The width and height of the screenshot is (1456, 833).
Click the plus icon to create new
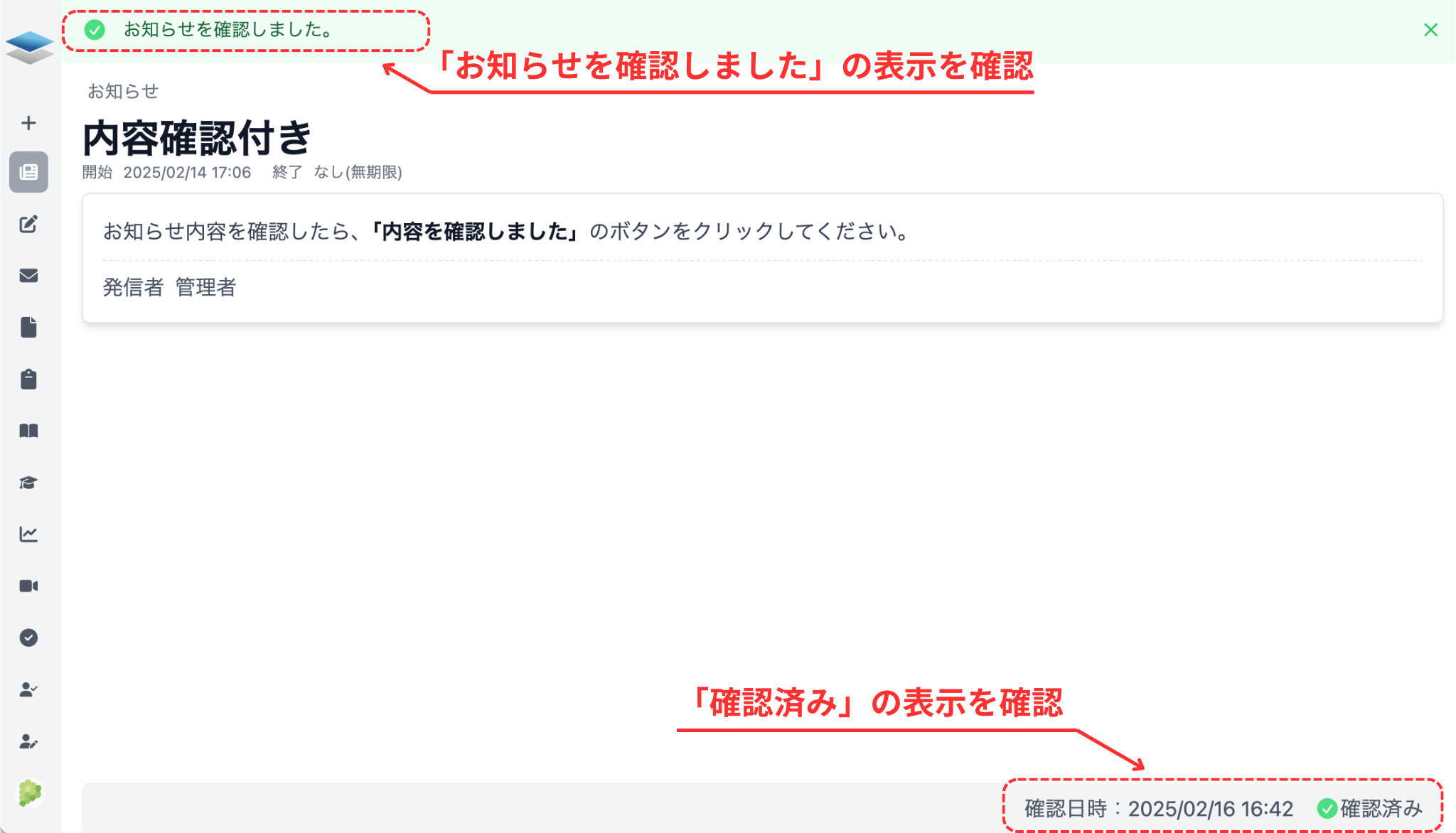28,122
